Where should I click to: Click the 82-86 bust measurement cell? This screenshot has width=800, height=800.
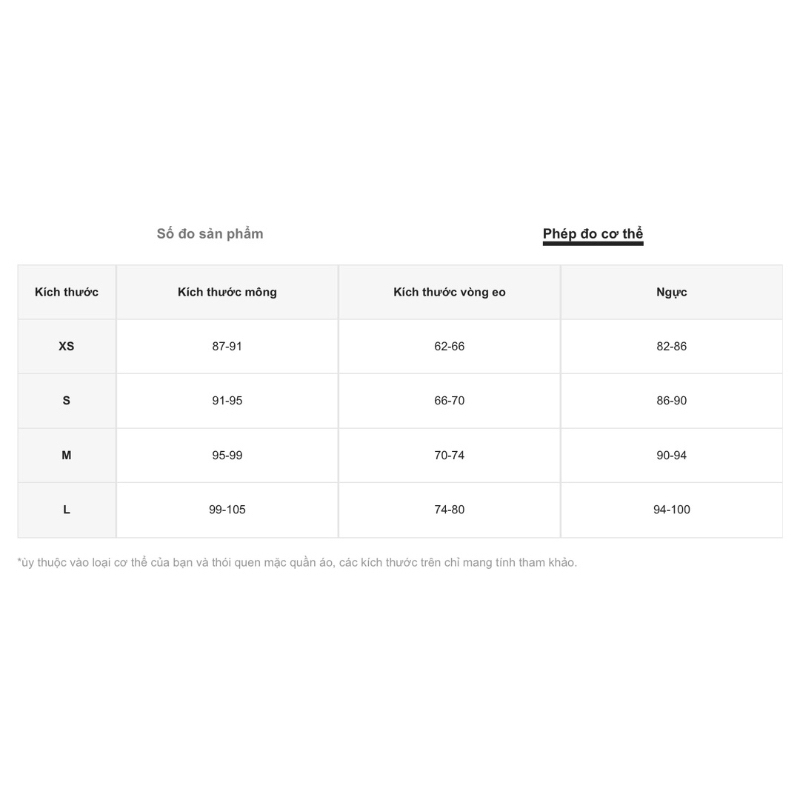pyautogui.click(x=671, y=346)
